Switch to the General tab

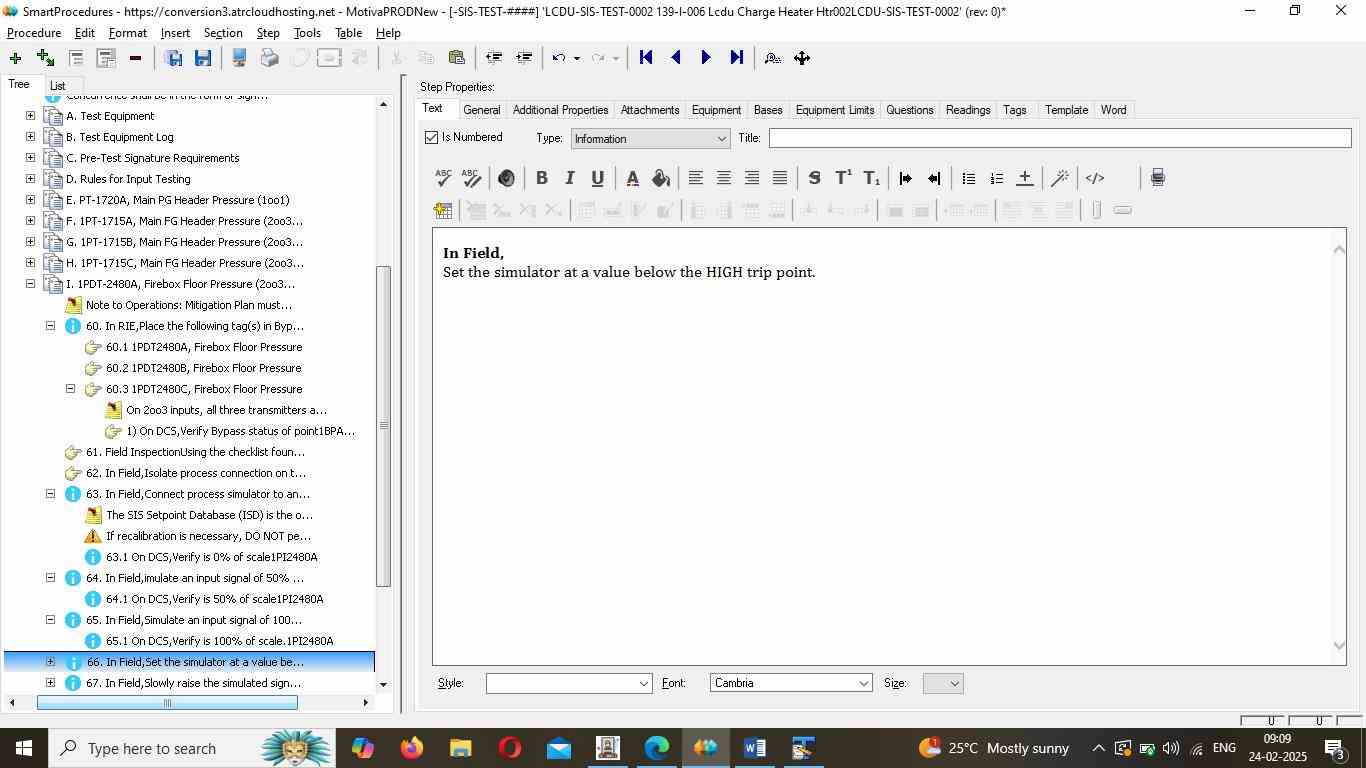481,110
